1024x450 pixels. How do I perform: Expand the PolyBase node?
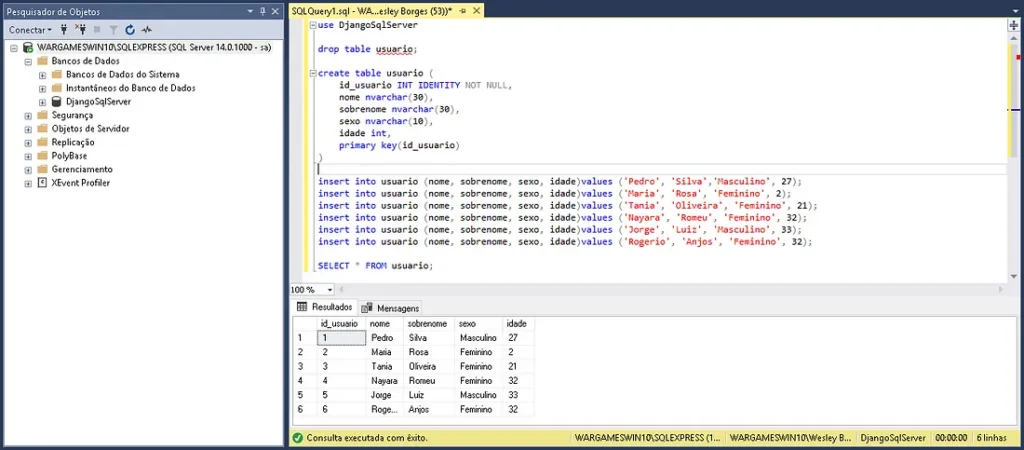coord(28,157)
